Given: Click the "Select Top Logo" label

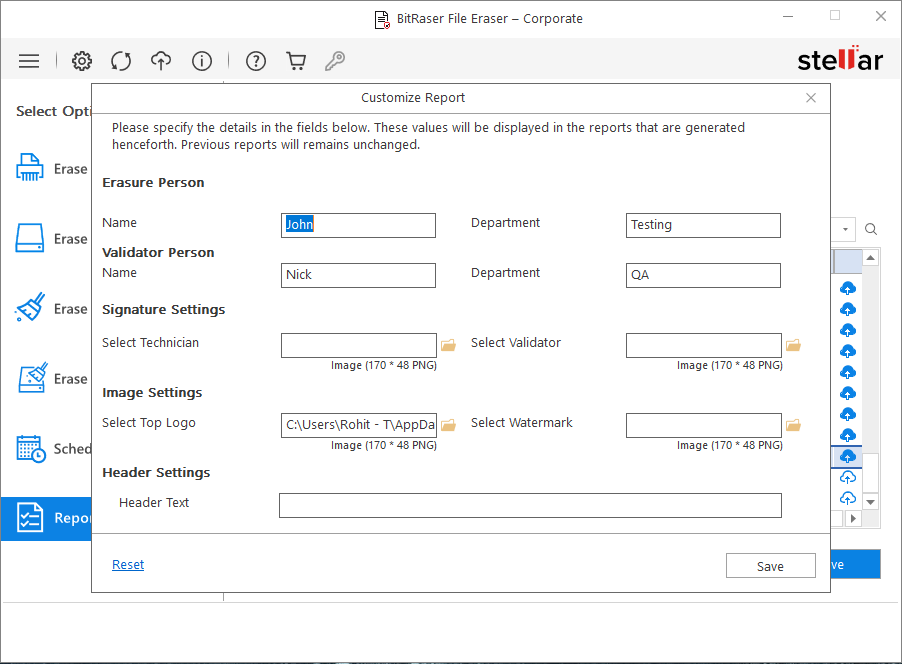Looking at the screenshot, I should point(148,423).
